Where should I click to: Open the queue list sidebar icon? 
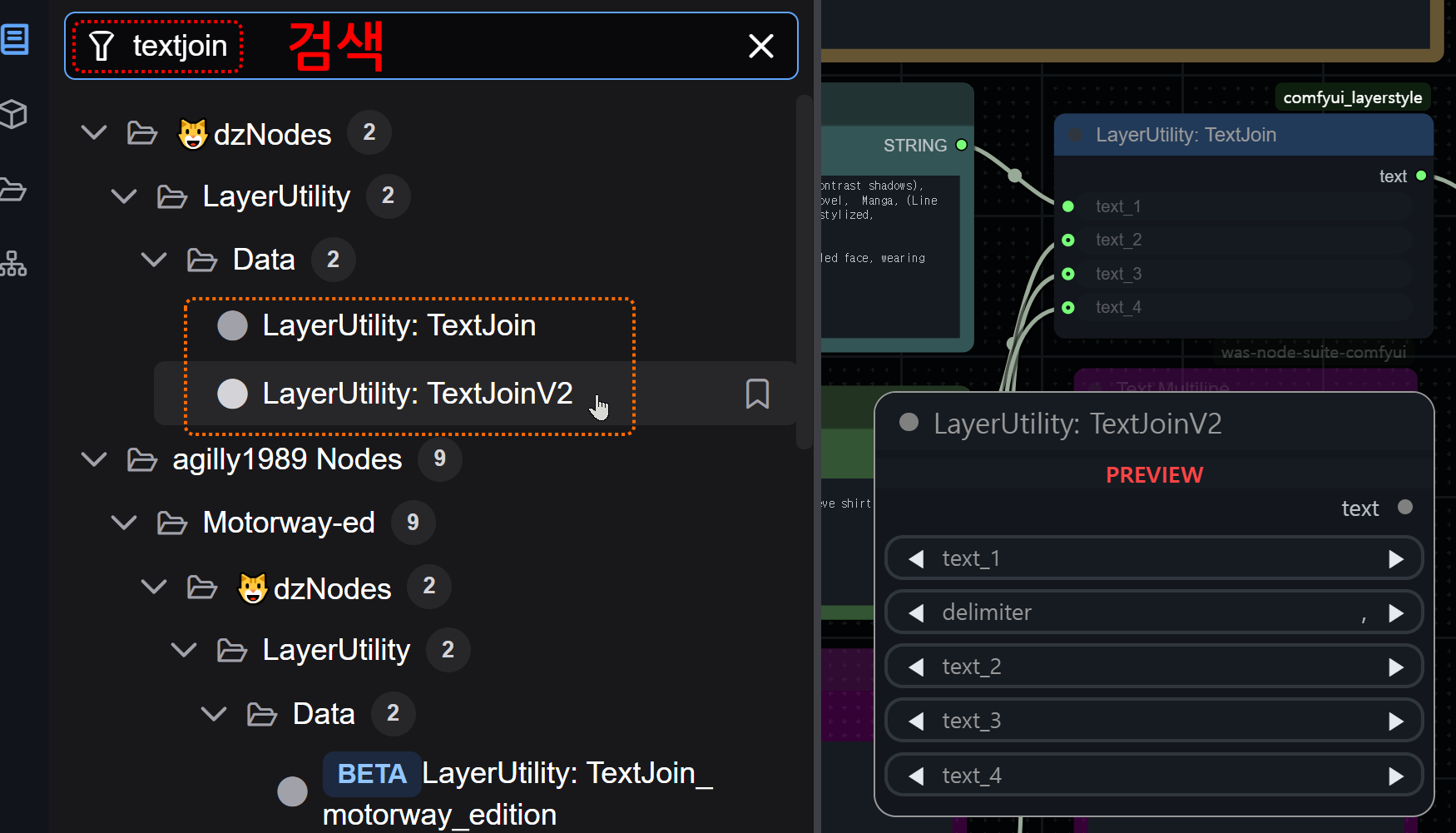point(14,39)
